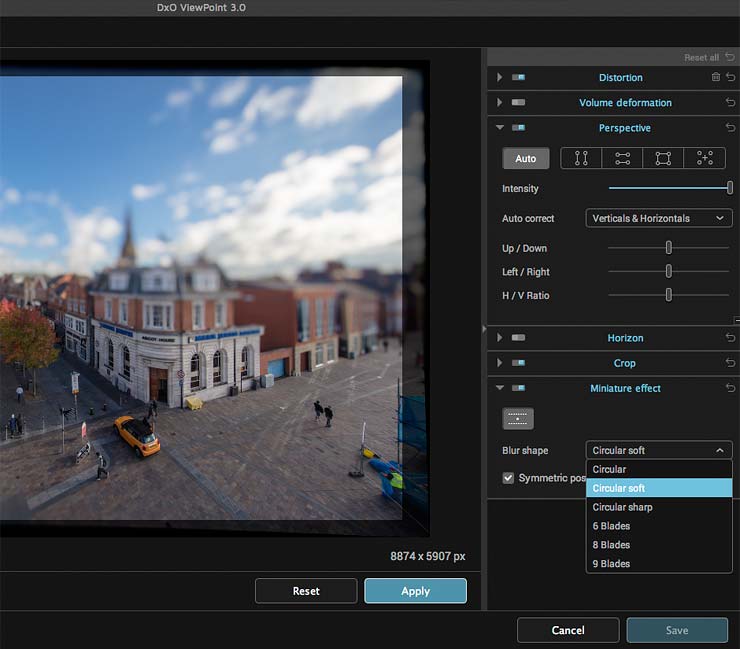The height and width of the screenshot is (649, 740).
Task: Choose 8 Blades blur shape
Action: pyautogui.click(x=659, y=545)
